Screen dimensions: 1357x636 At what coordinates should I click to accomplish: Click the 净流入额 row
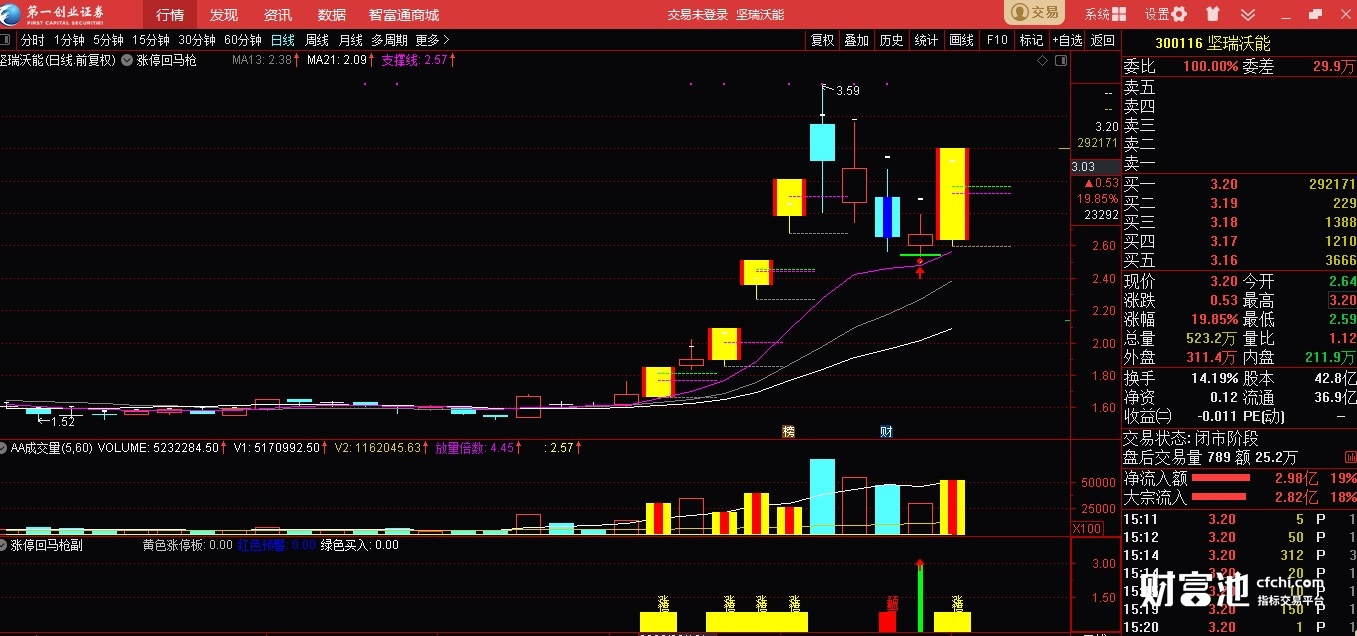tap(1239, 478)
